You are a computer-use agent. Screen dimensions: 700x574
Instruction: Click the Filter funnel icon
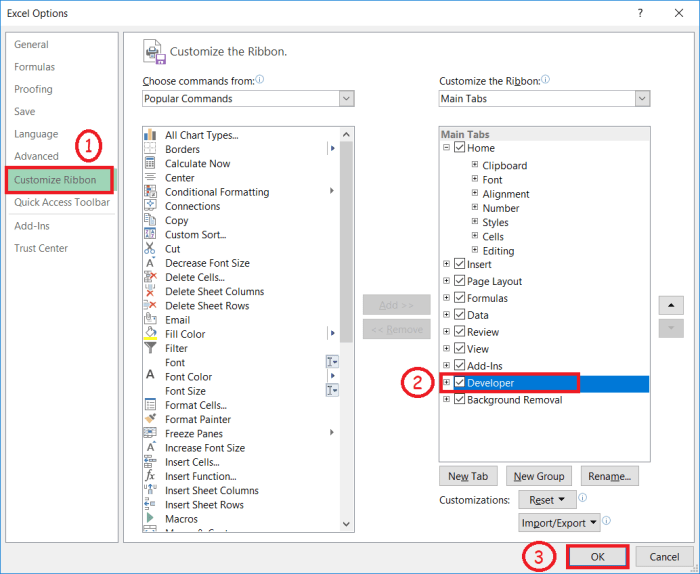(x=150, y=348)
